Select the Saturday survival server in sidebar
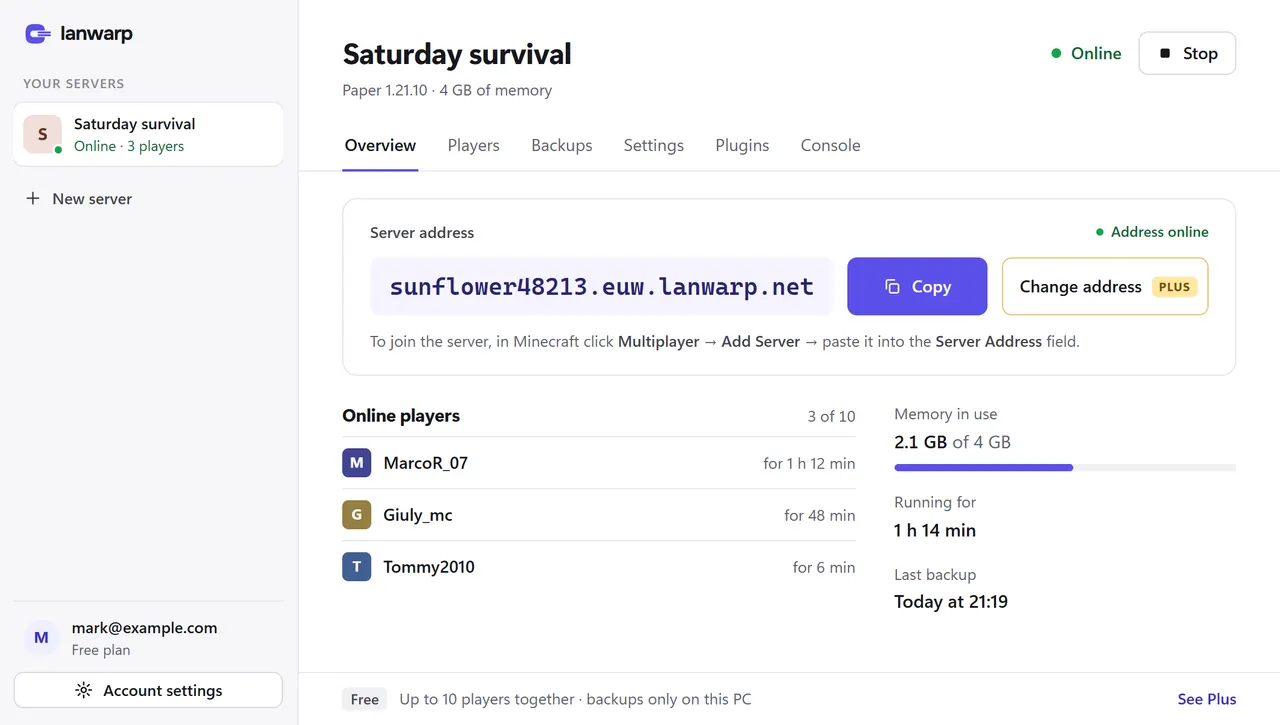Screen dimensions: 1280x725 tap(148, 134)
